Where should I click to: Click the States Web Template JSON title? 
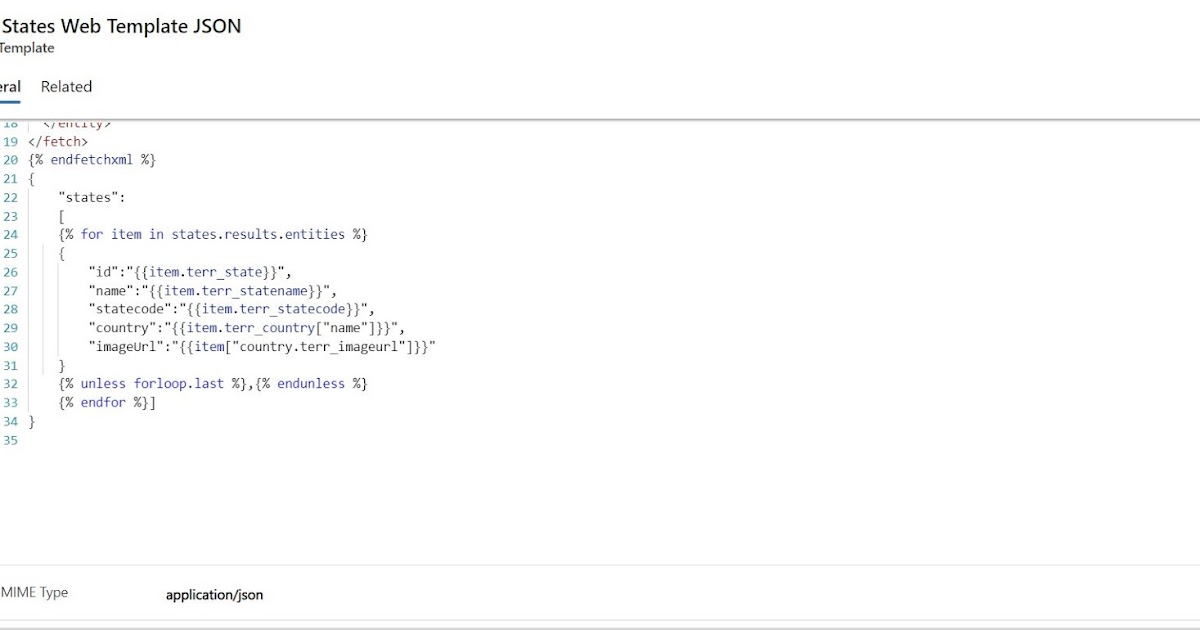(122, 26)
